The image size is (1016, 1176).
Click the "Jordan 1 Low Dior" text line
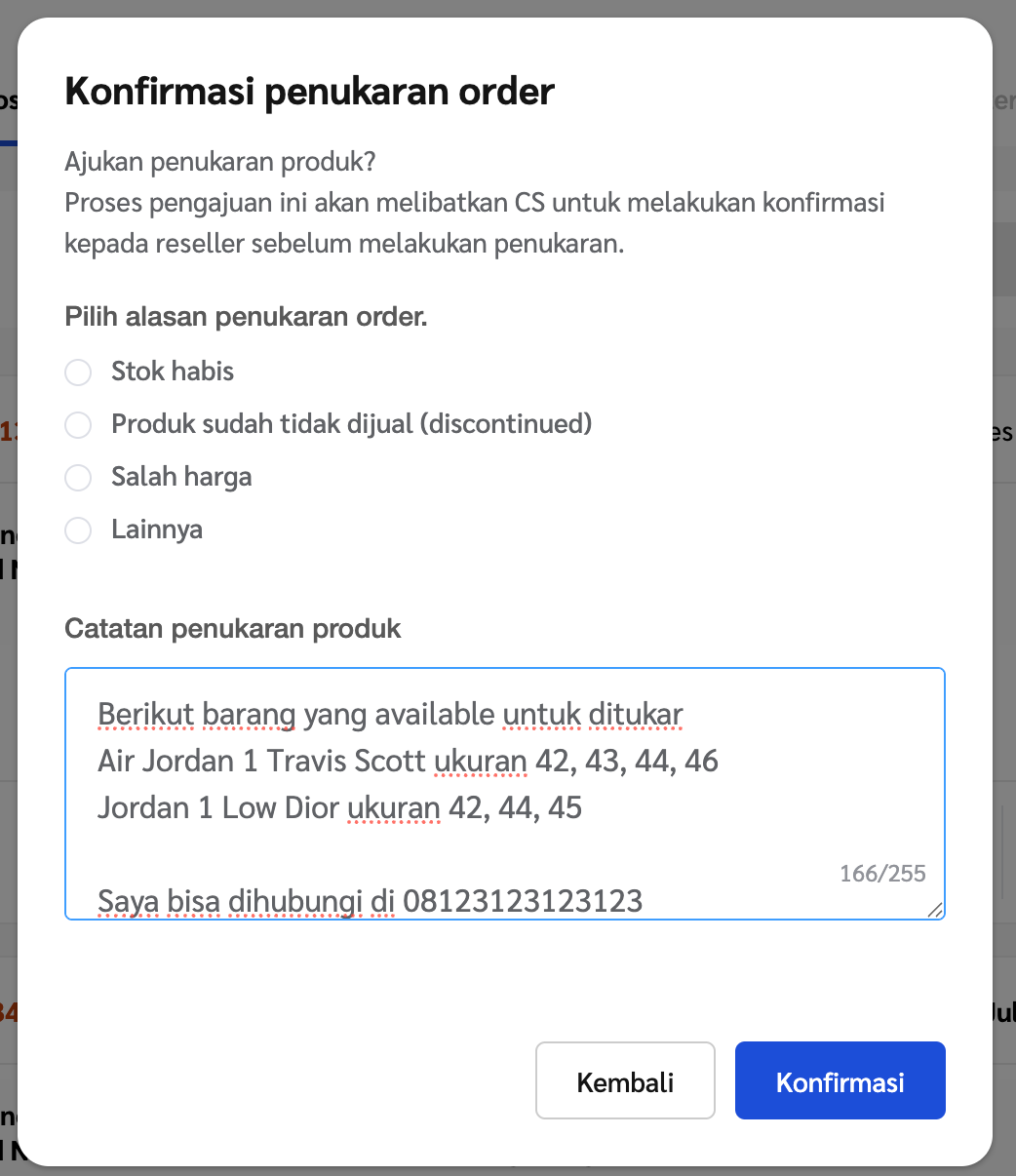coord(219,807)
